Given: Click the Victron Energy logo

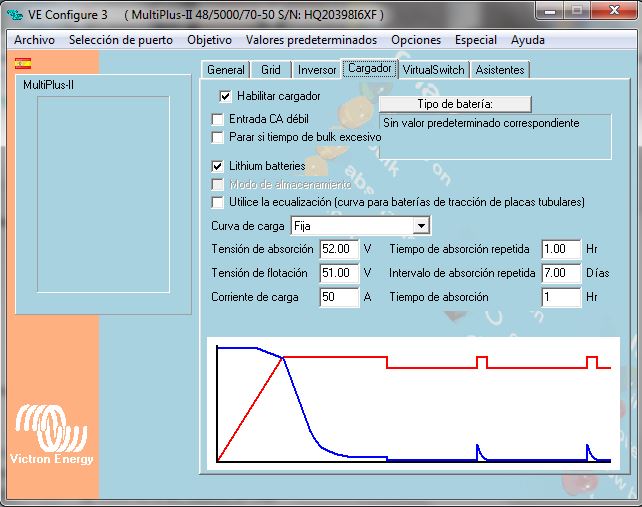Looking at the screenshot, I should click(52, 434).
